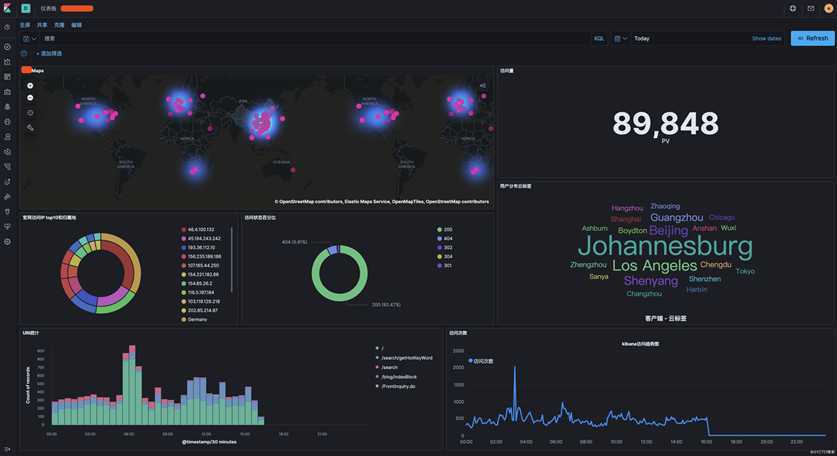Image resolution: width=837 pixels, height=456 pixels.
Task: Collapse the sidebar with bottom arrow icon
Action: tap(7, 449)
